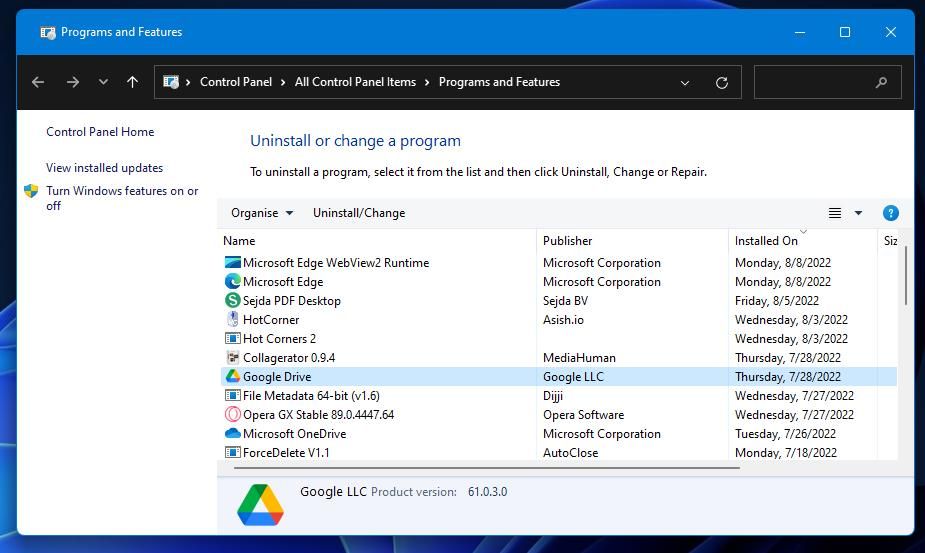
Task: Open the Organise dropdown menu
Action: coord(262,213)
